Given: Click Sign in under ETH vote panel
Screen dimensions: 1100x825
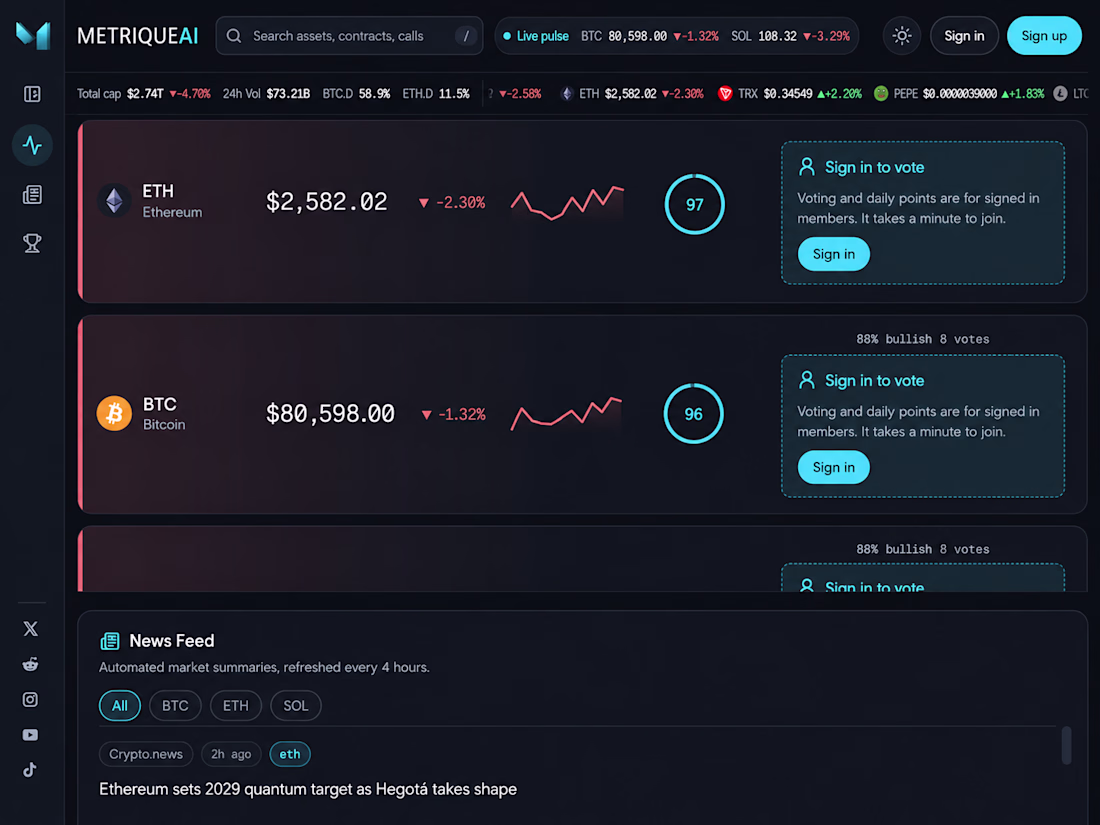Looking at the screenshot, I should pos(833,254).
